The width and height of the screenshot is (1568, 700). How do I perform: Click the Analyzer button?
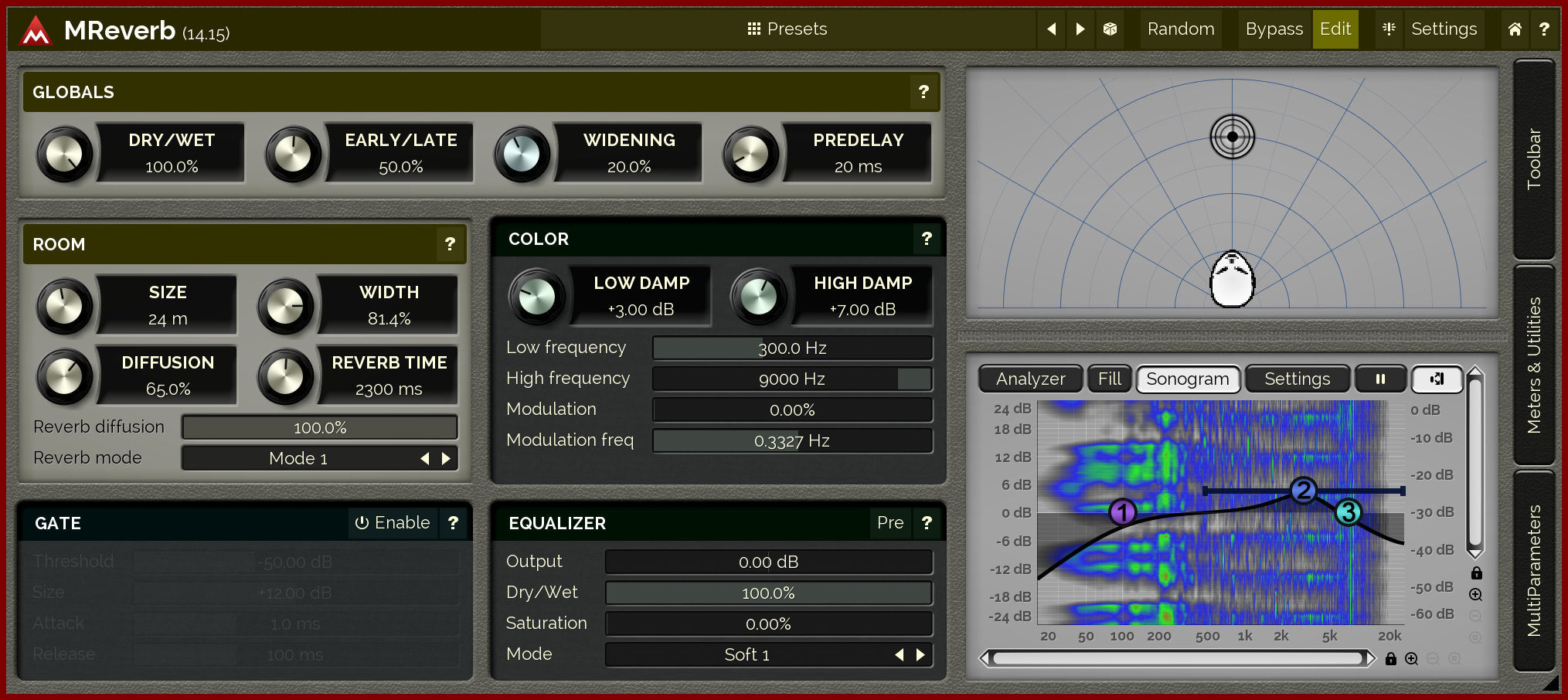click(x=1030, y=379)
